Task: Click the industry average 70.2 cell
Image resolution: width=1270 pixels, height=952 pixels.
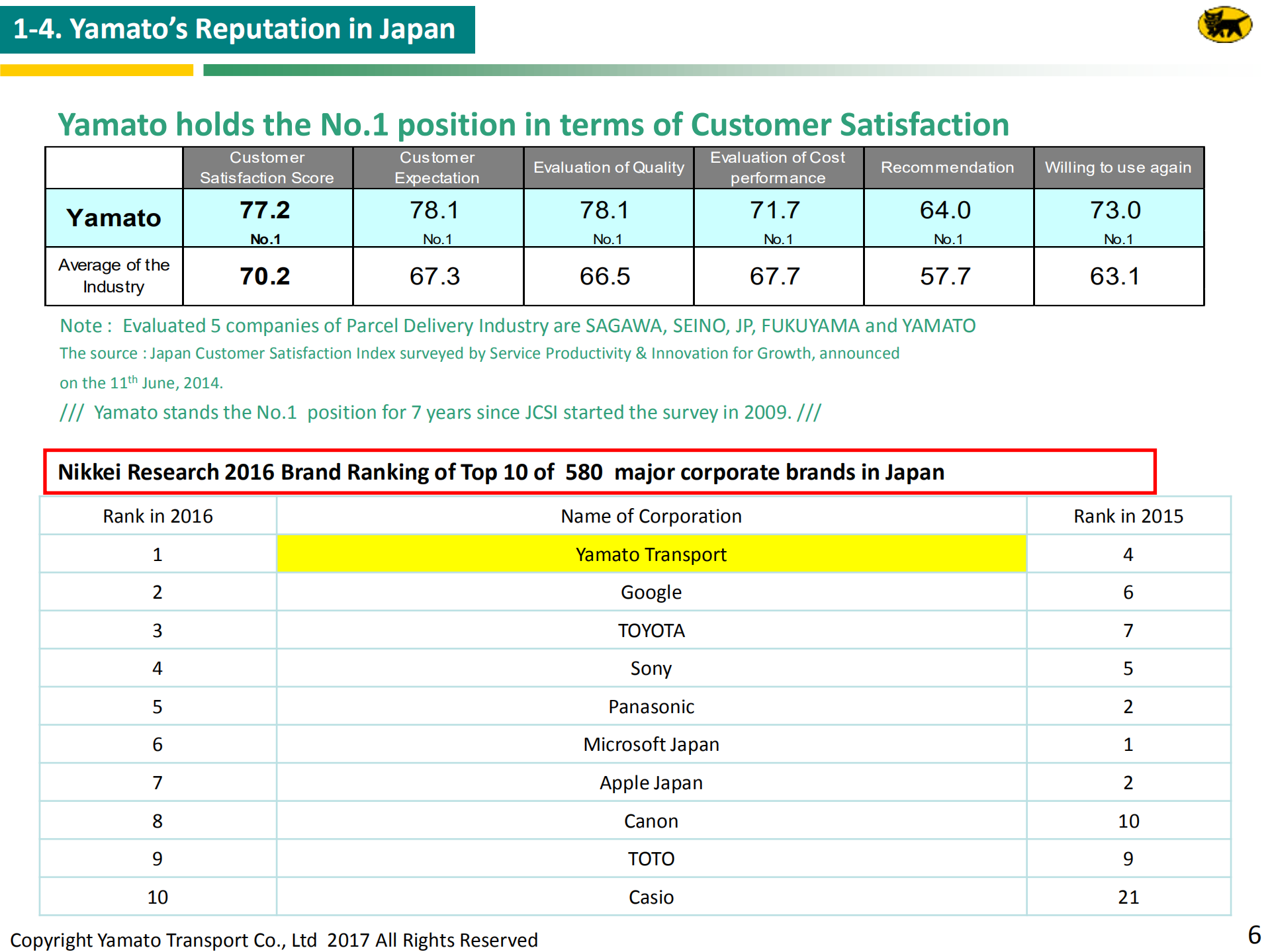Action: pyautogui.click(x=265, y=276)
